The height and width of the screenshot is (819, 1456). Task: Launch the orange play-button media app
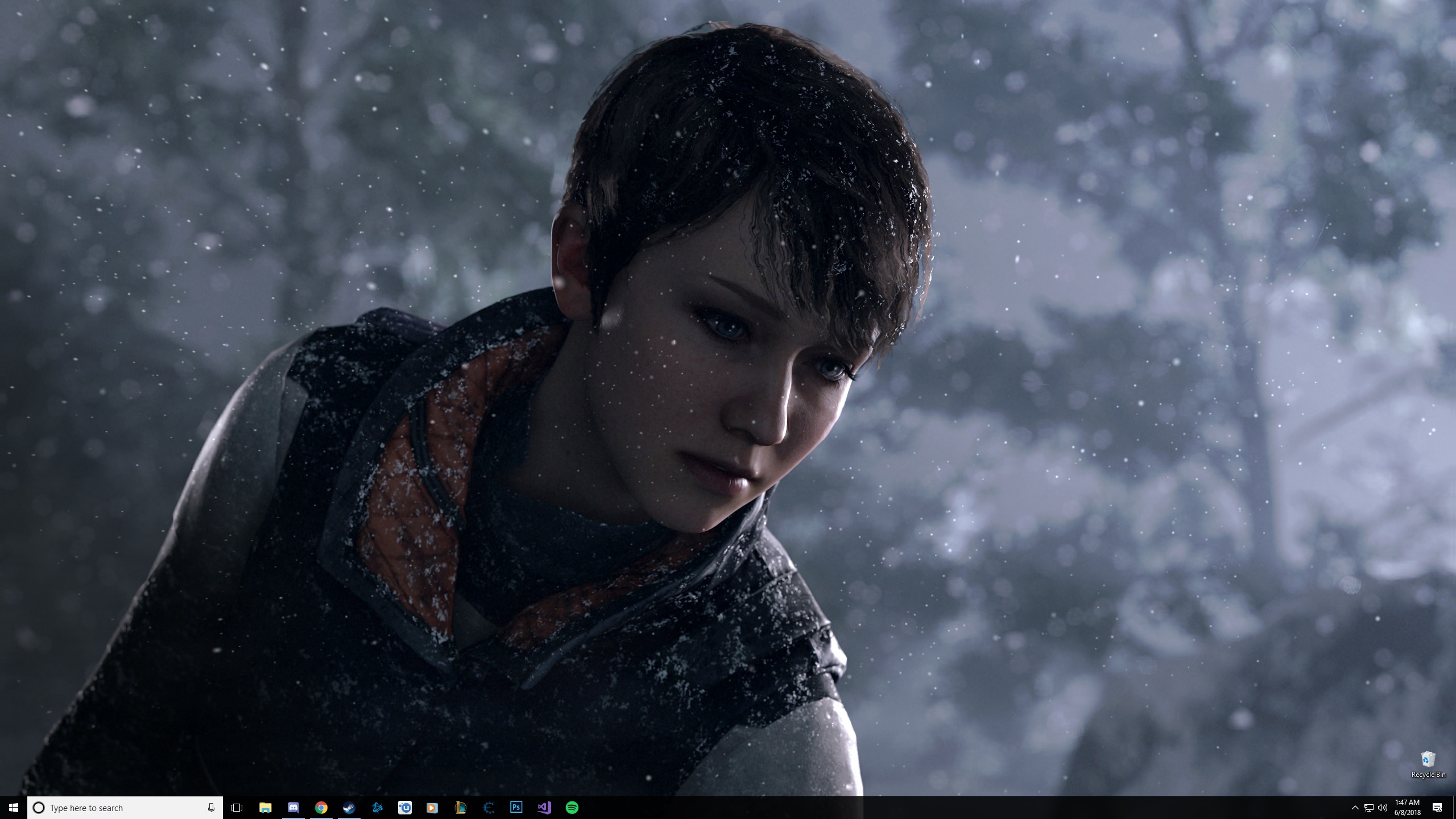click(432, 808)
